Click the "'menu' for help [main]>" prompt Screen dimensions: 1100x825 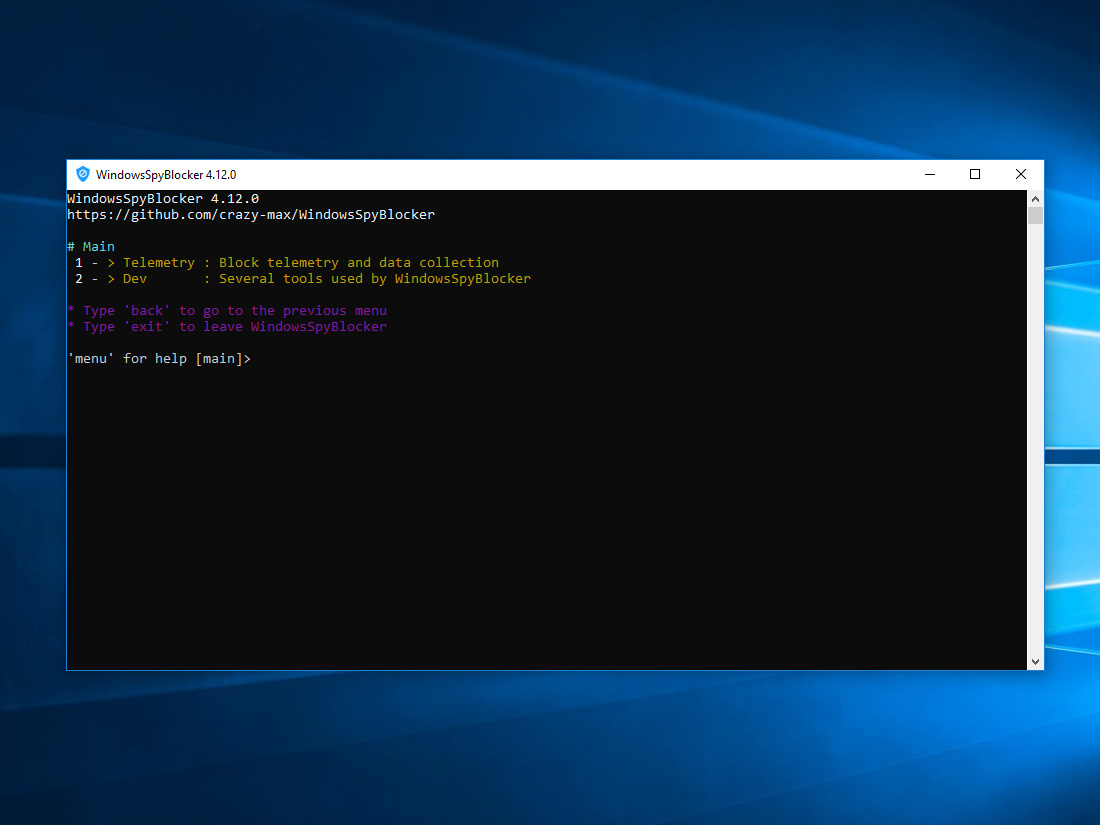159,358
